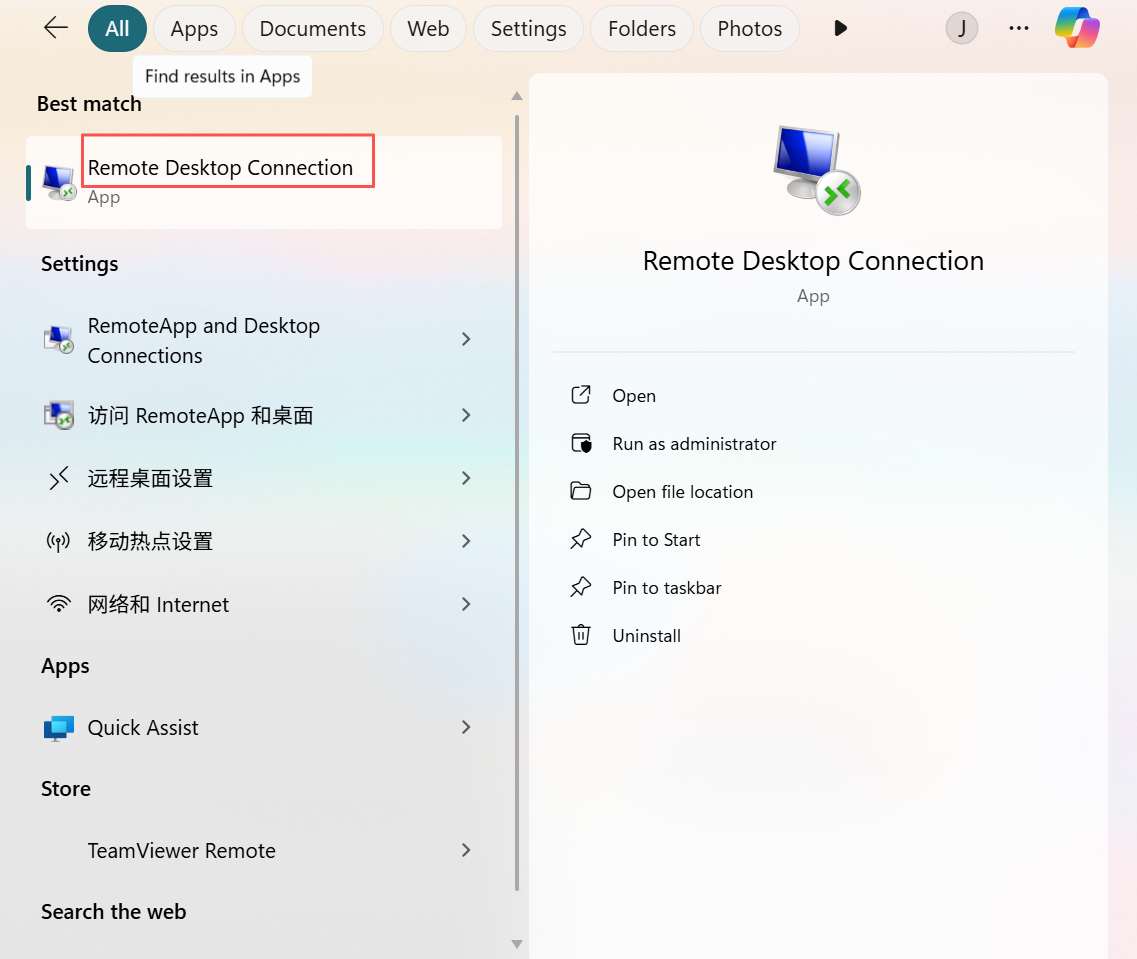Click the large Remote Desktop Connection preview icon
Viewport: 1137px width, 959px height.
click(816, 170)
